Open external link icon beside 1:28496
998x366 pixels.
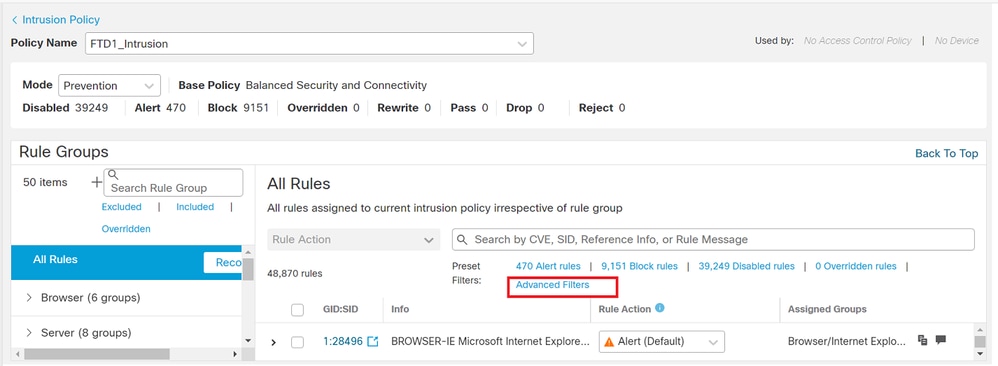373,342
